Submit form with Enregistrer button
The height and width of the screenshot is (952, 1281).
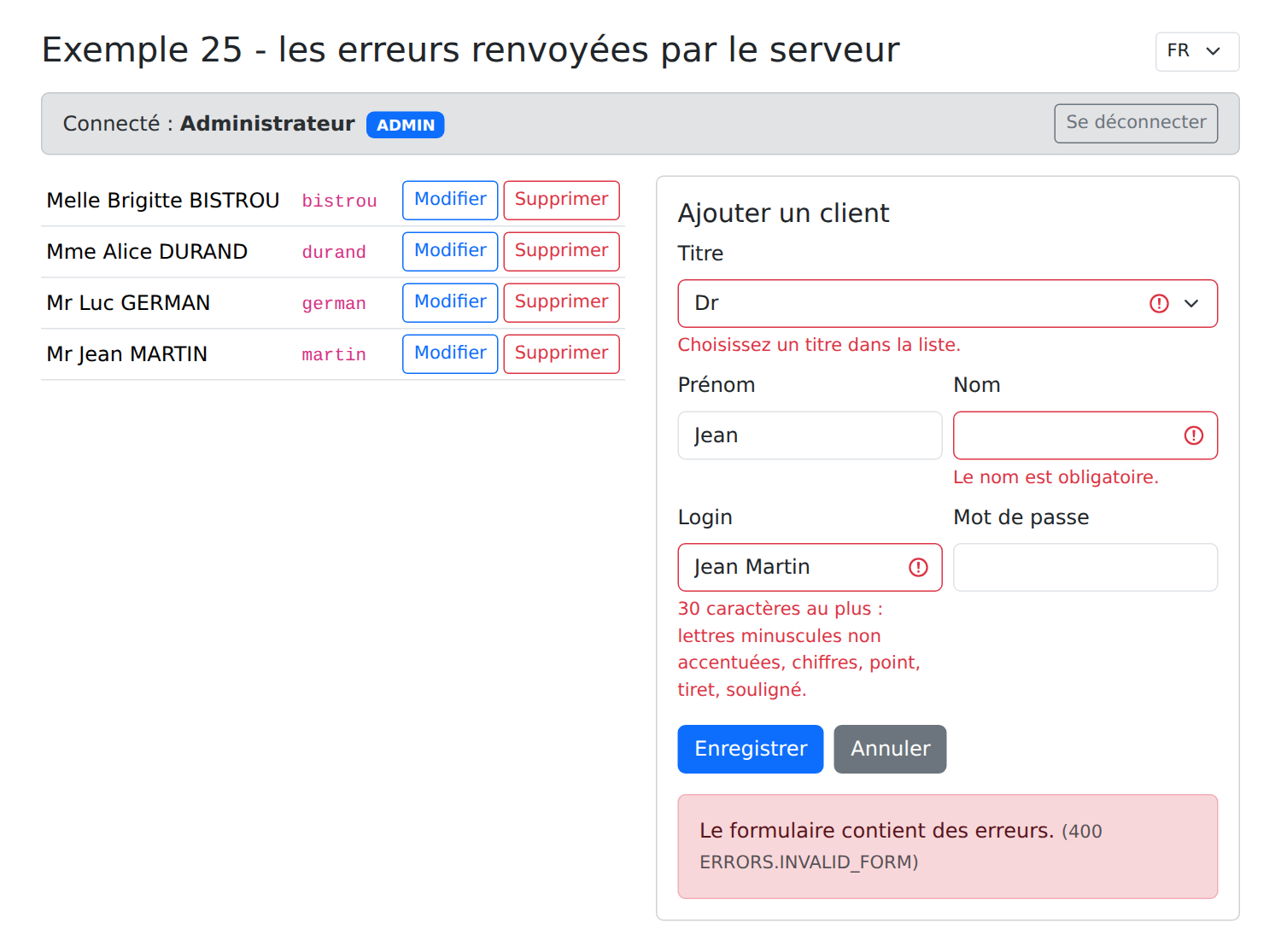pyautogui.click(x=751, y=749)
